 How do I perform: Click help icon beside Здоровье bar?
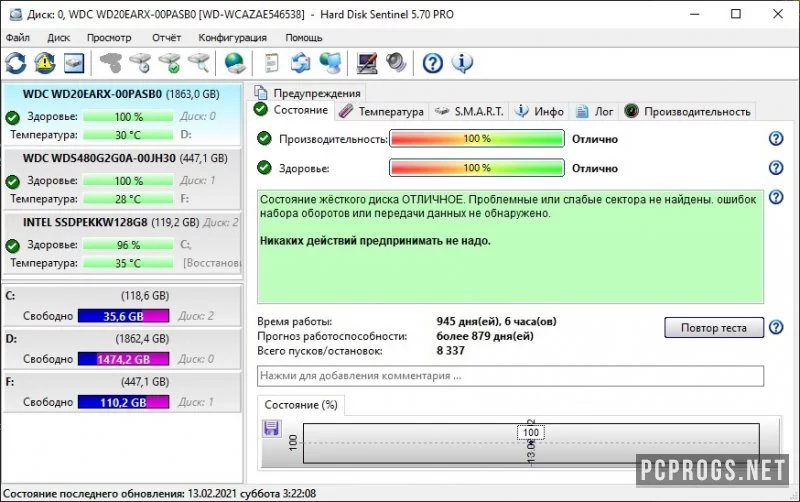point(776,167)
